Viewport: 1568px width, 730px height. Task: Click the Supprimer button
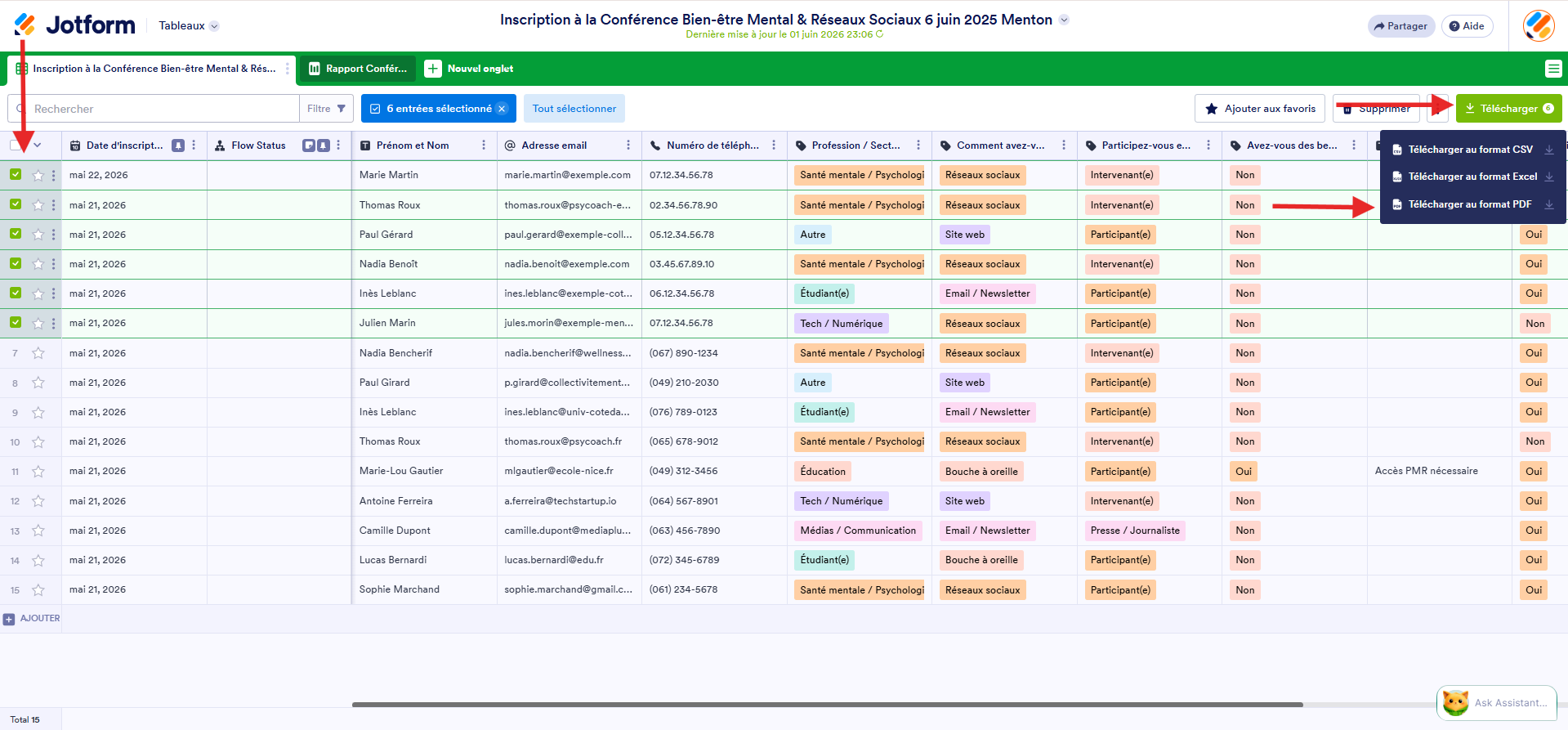pyautogui.click(x=1376, y=109)
